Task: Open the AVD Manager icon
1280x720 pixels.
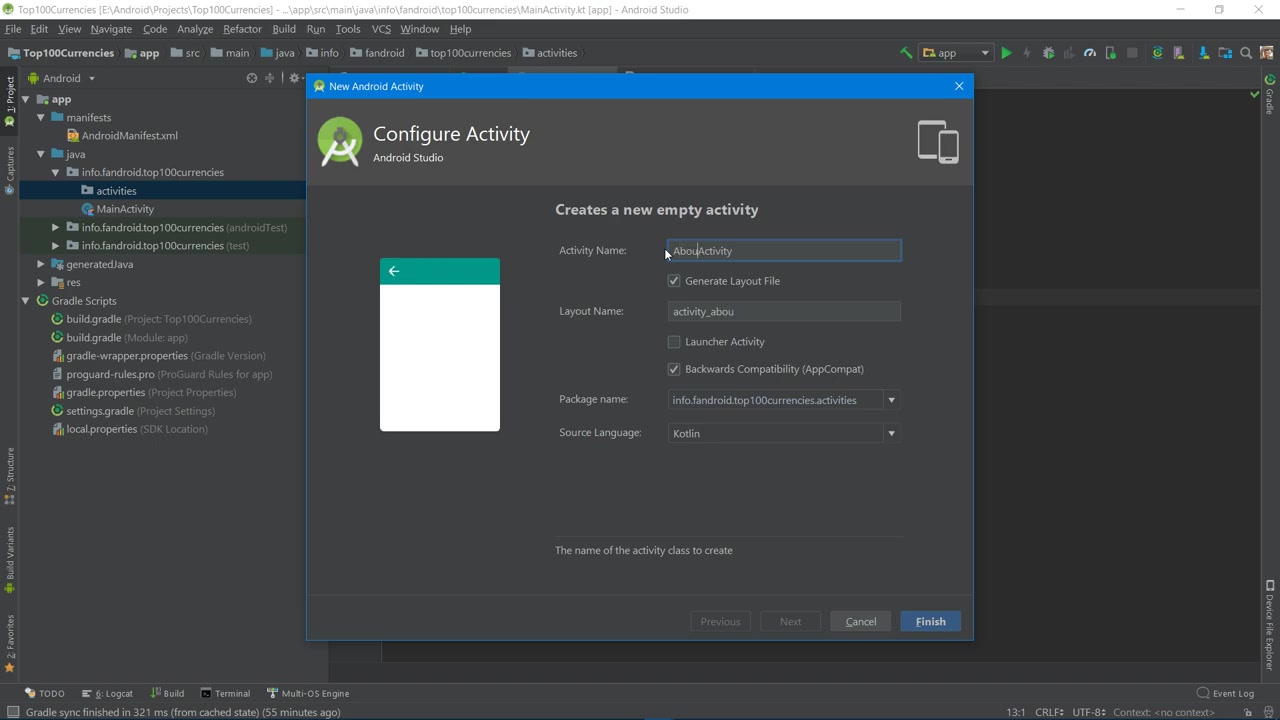Action: [x=1180, y=53]
